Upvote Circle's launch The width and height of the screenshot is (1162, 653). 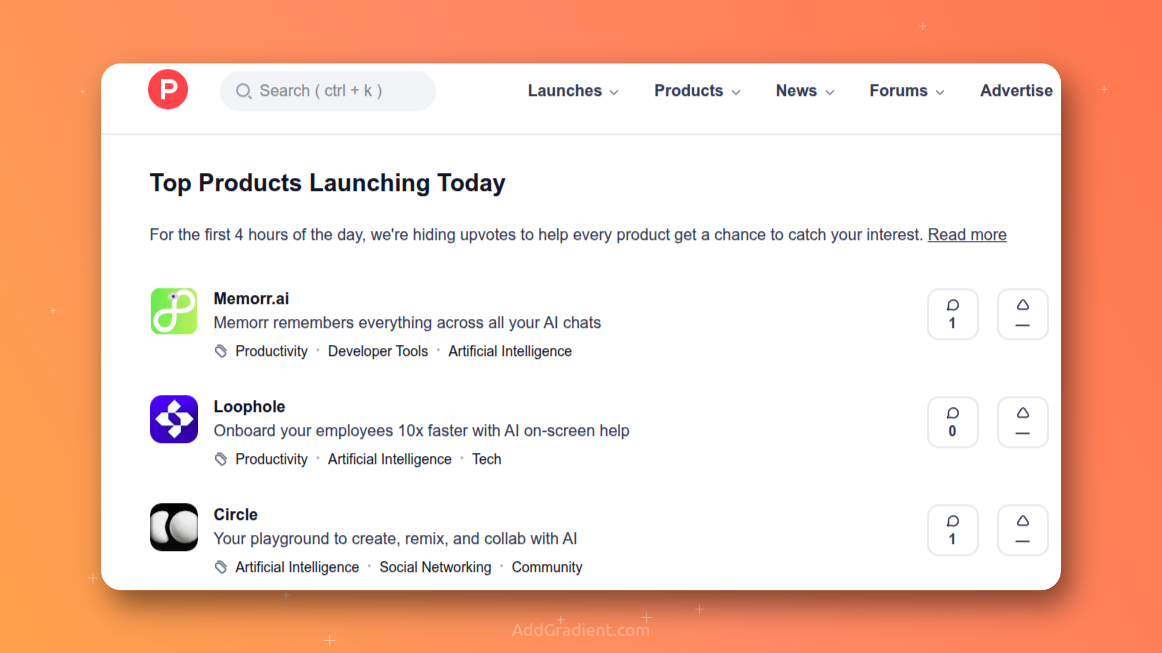(x=1022, y=529)
